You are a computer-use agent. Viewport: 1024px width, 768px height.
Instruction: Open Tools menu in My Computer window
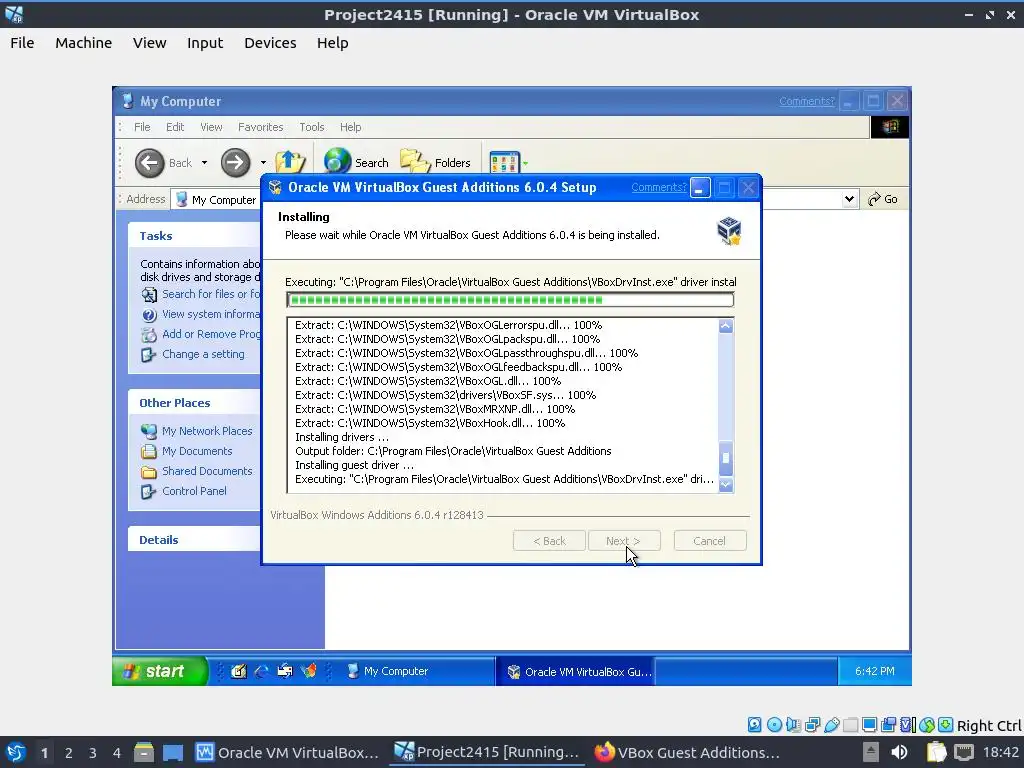(x=312, y=127)
